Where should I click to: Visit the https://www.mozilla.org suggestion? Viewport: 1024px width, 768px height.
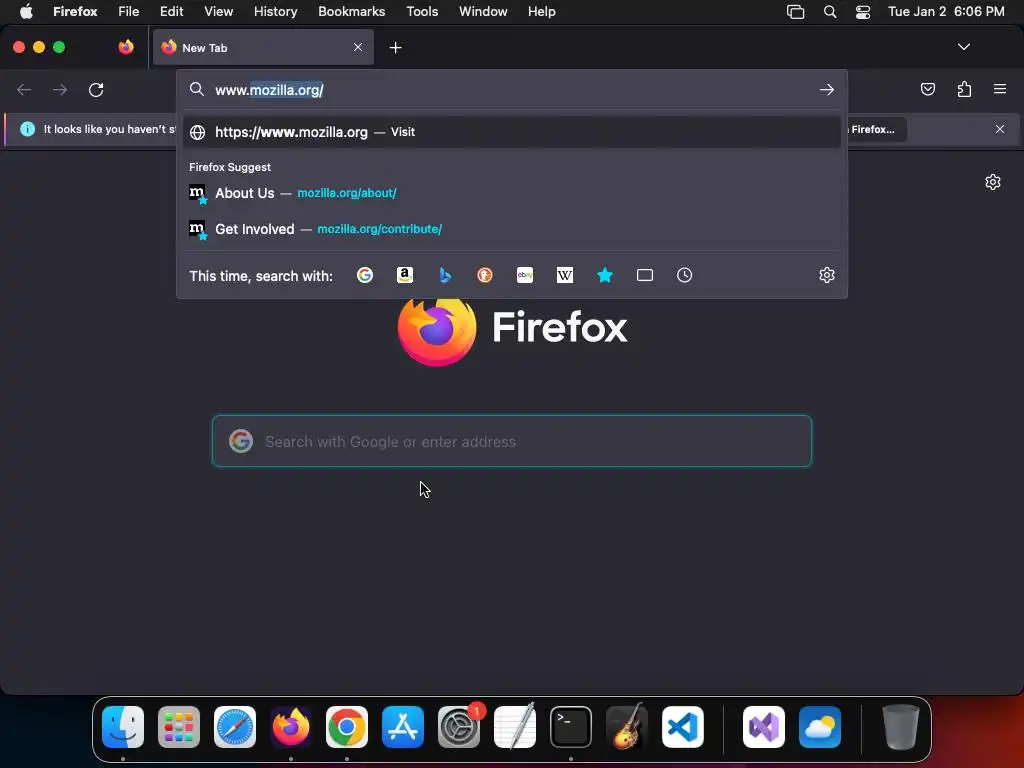(x=512, y=132)
